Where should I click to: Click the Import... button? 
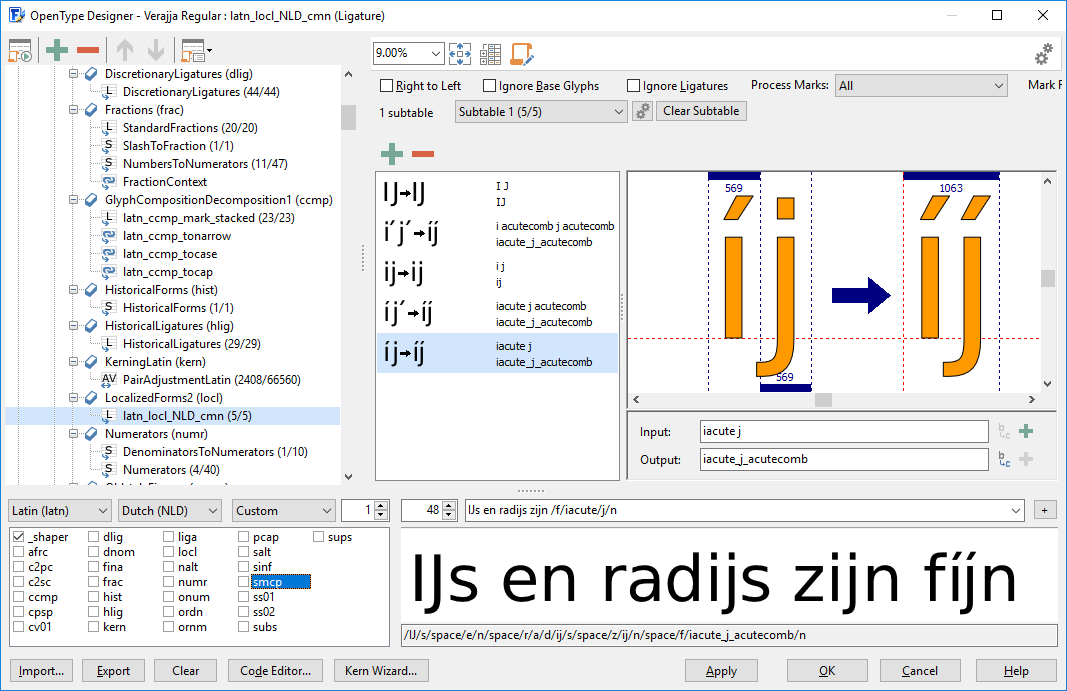click(x=42, y=671)
